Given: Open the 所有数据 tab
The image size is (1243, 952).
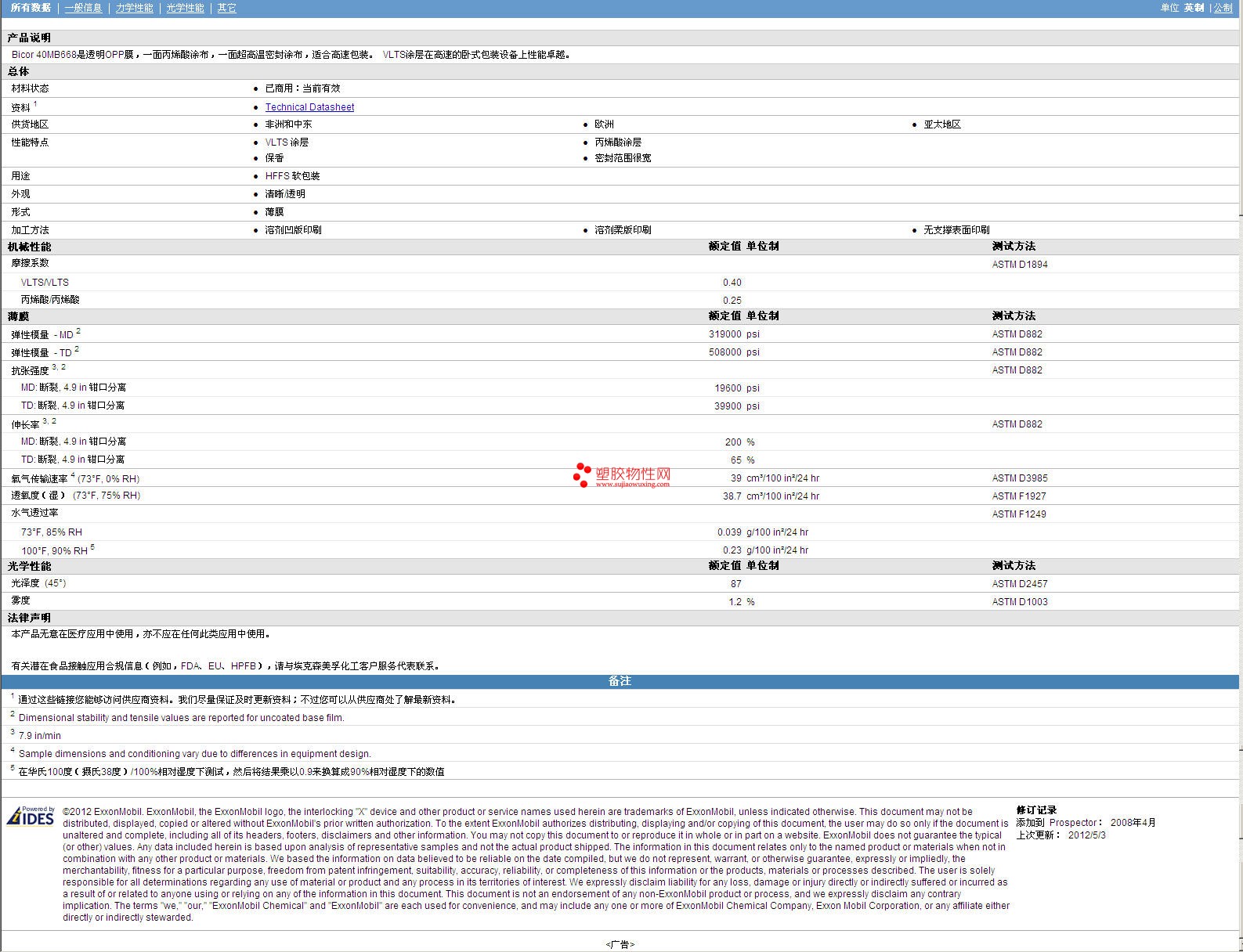Looking at the screenshot, I should click(31, 8).
